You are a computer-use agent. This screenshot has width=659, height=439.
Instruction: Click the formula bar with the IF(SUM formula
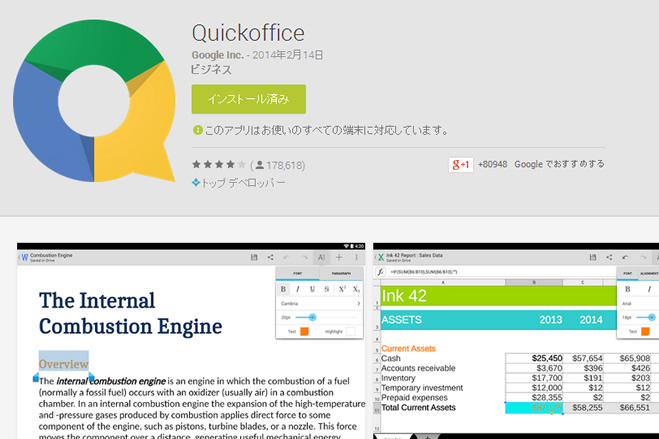(501, 272)
